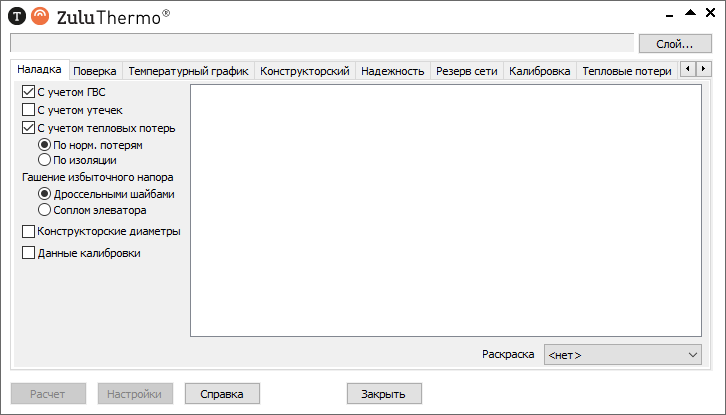Click the ZuluThermo orange logo icon
Screen dimensions: 726x415
(x=39, y=15)
